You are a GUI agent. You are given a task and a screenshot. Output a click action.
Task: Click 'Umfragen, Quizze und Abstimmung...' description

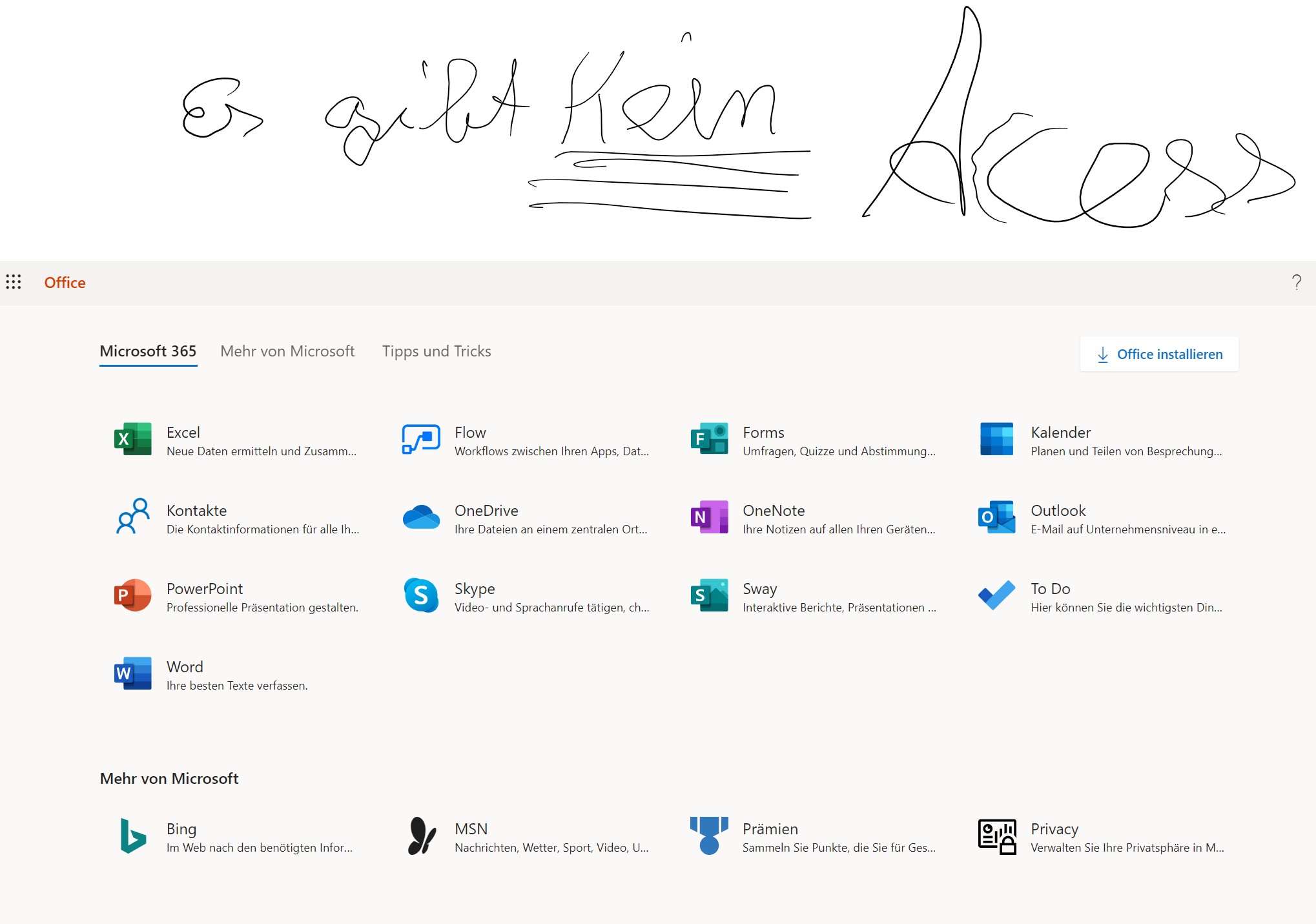pyautogui.click(x=839, y=451)
